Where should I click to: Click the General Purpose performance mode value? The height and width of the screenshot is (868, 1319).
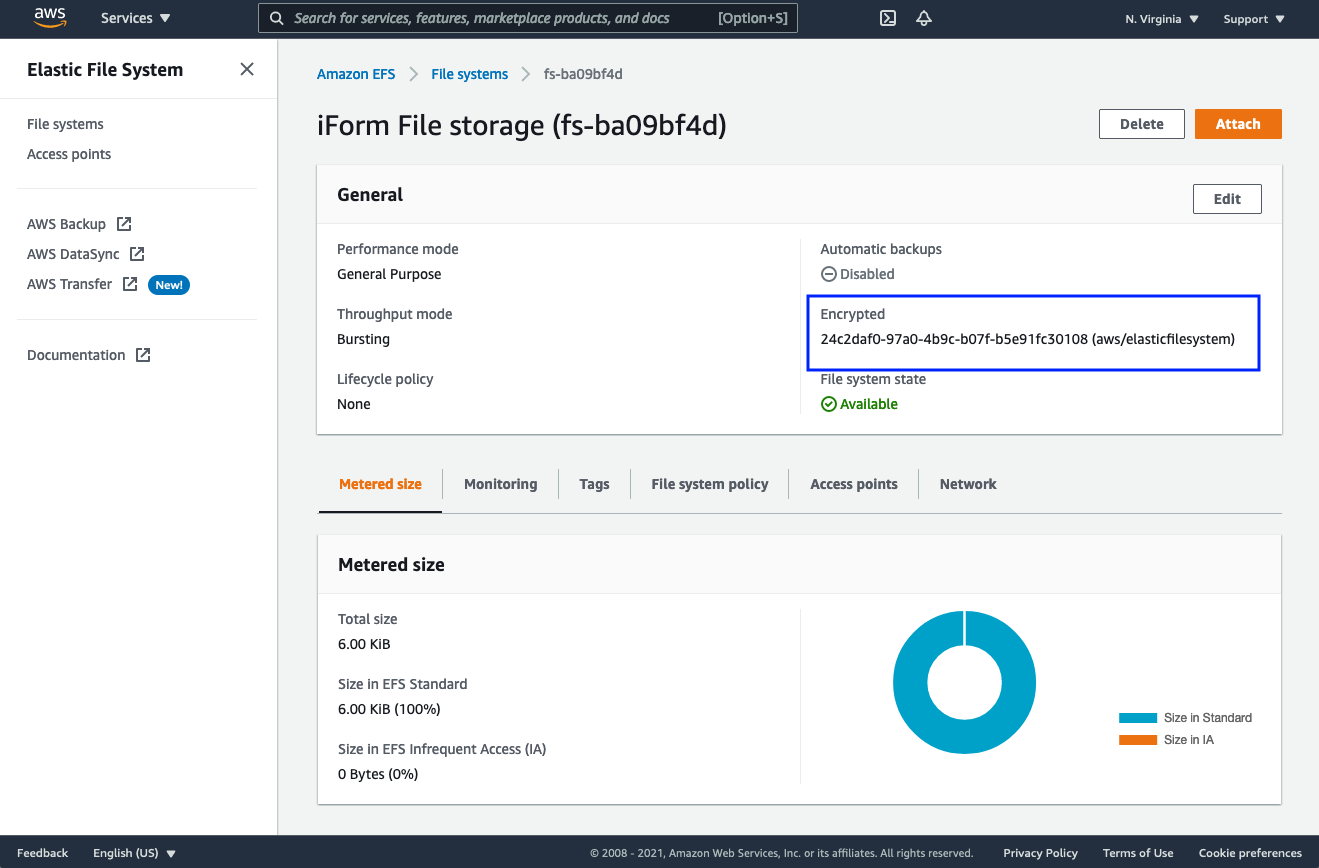coord(389,274)
